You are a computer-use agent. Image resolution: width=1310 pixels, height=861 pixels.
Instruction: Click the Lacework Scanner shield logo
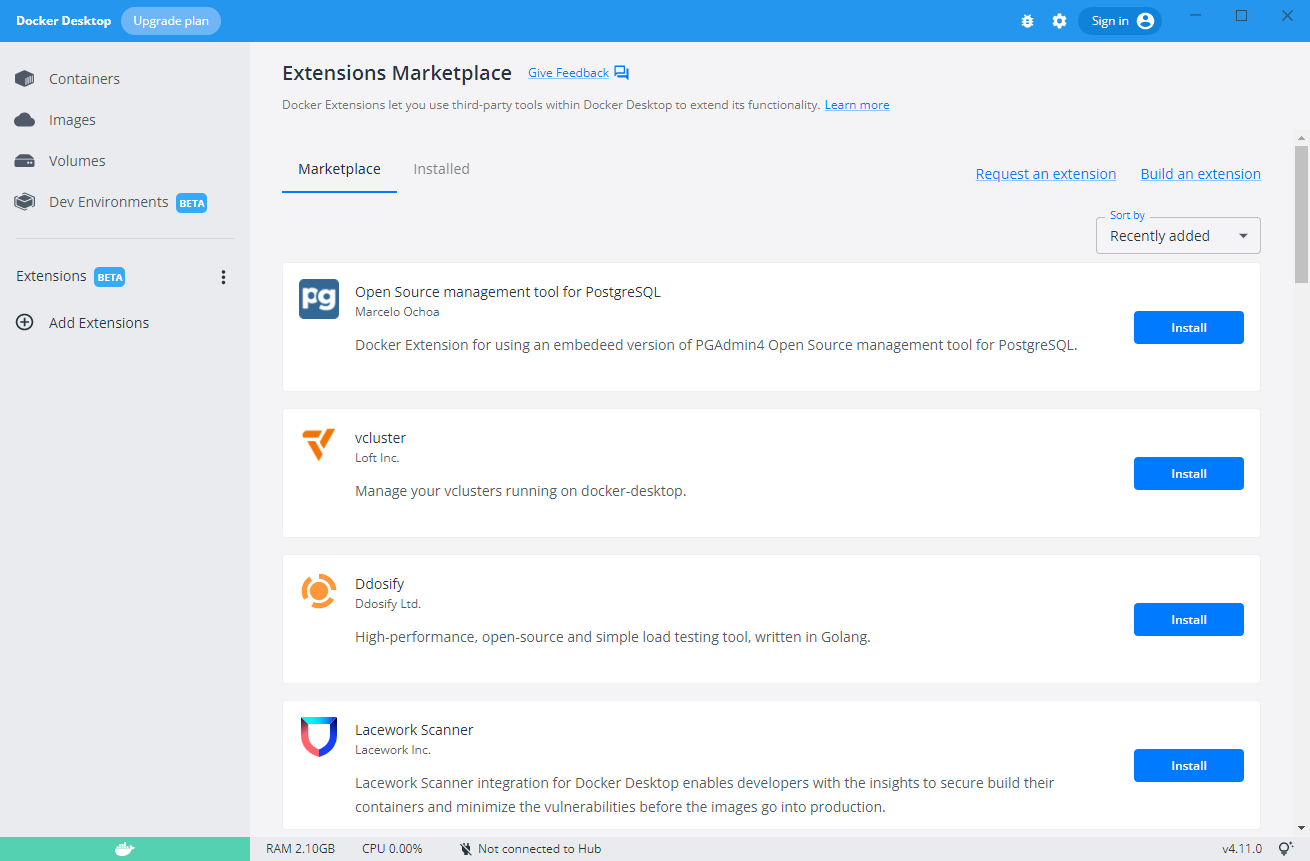pos(319,737)
